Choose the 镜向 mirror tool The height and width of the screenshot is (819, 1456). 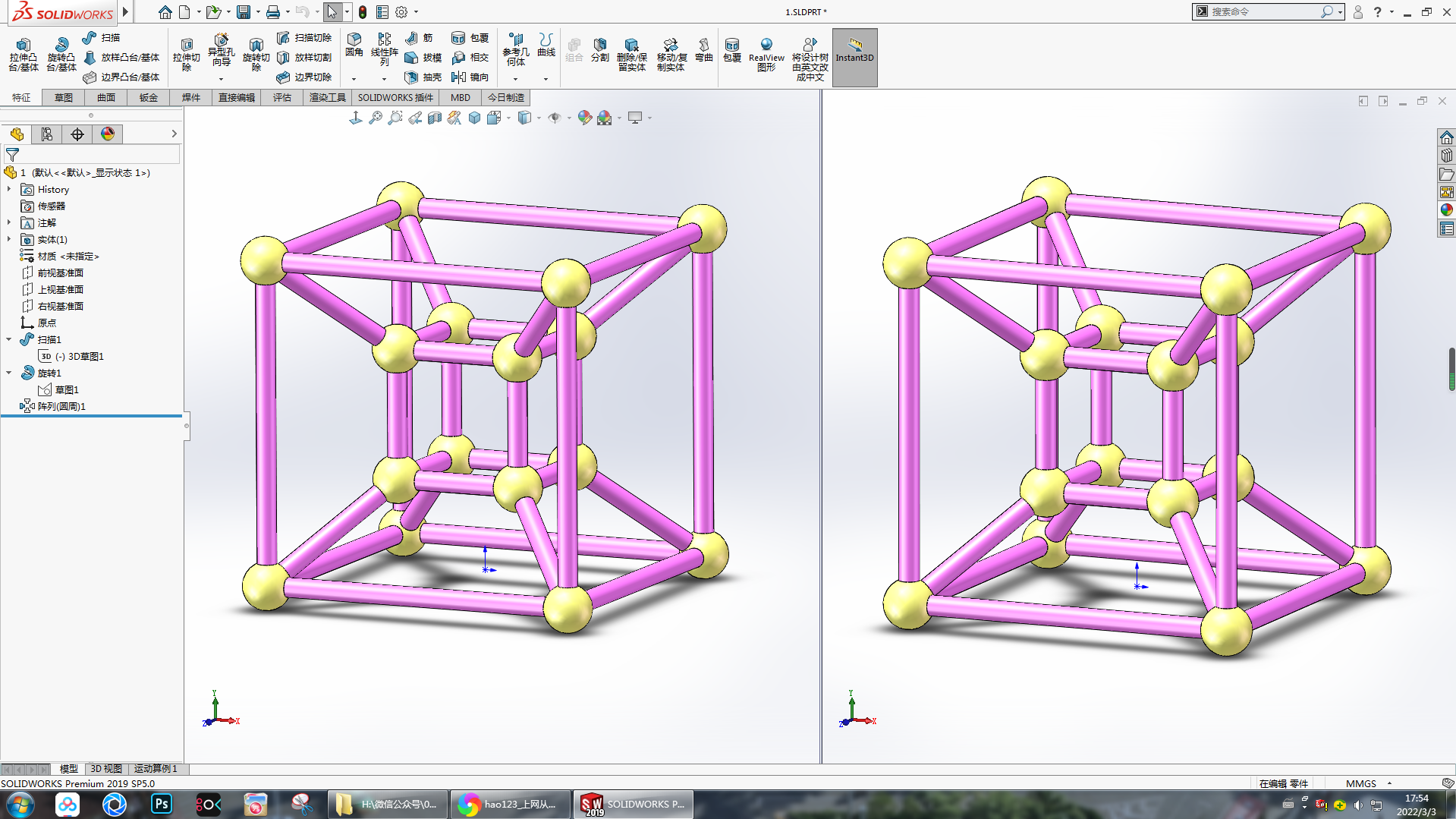[x=470, y=77]
